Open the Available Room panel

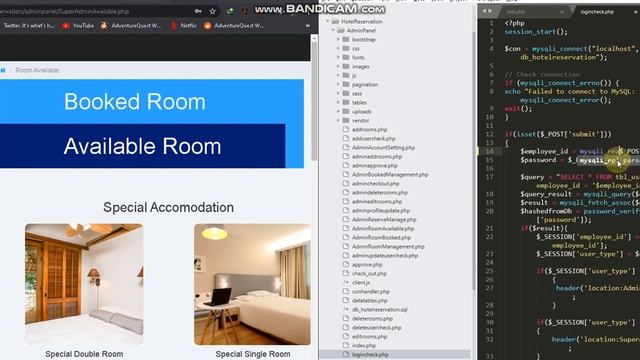click(142, 146)
